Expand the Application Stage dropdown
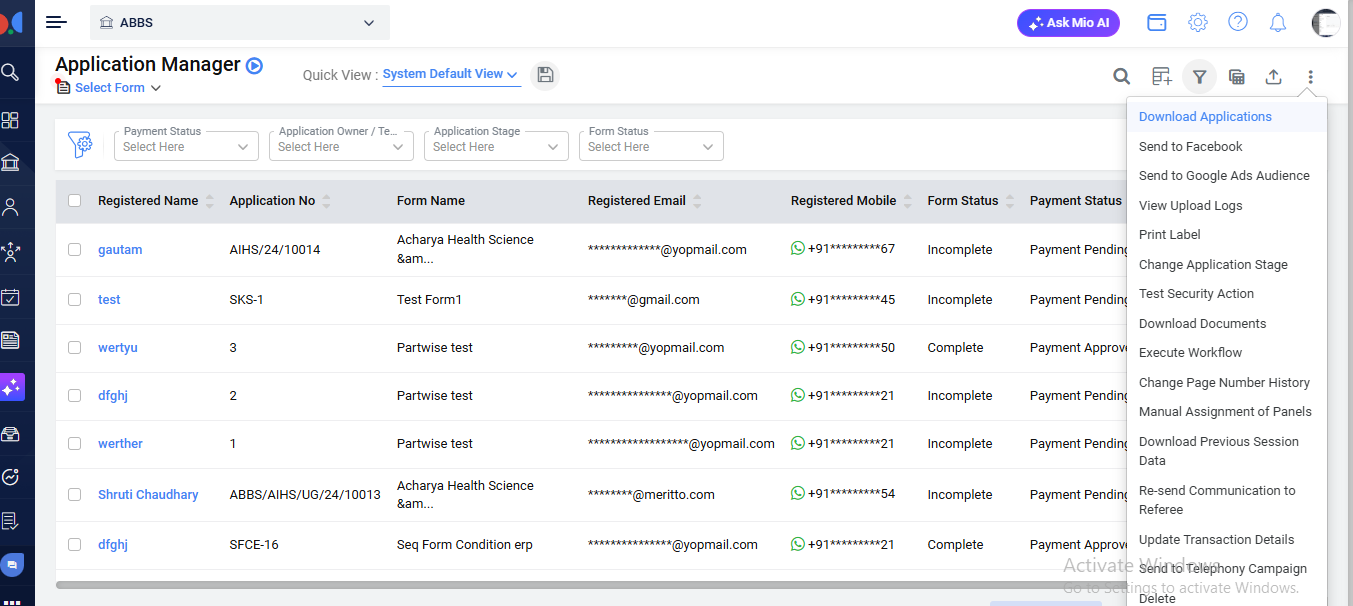The width and height of the screenshot is (1353, 606). [496, 146]
